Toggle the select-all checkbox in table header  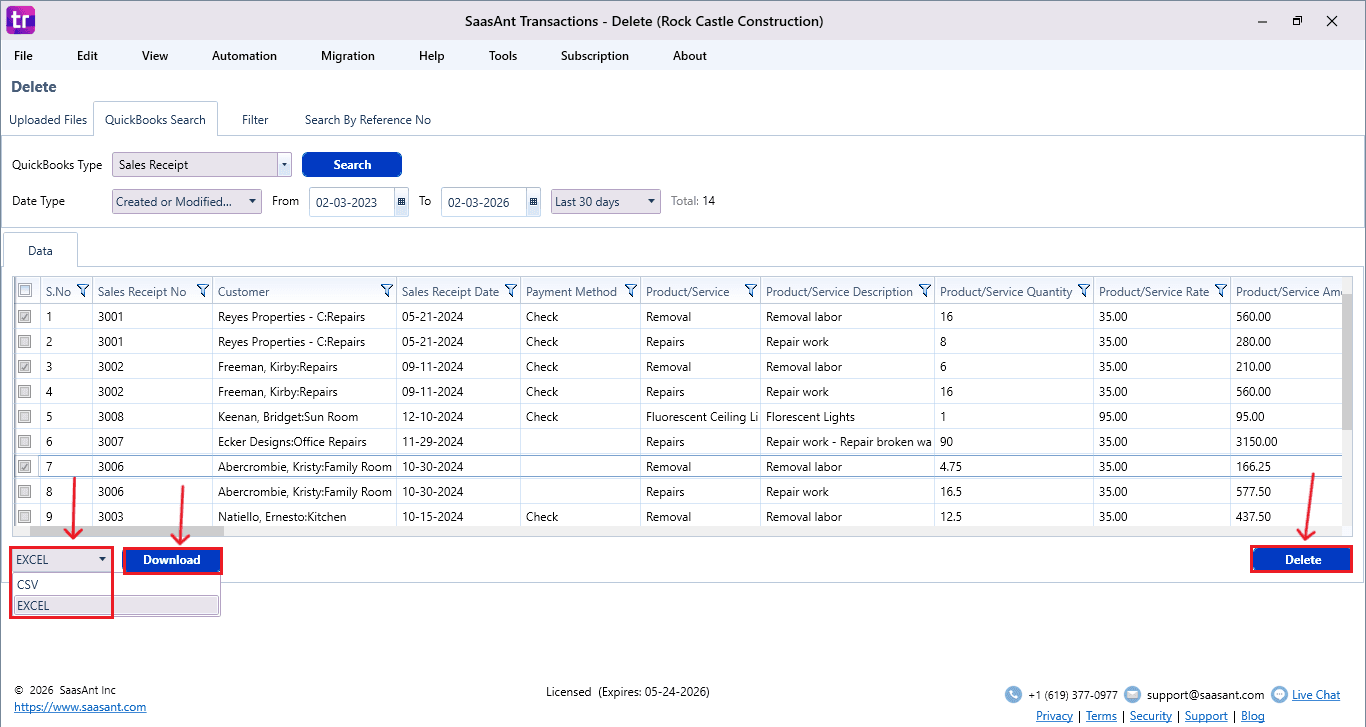[26, 291]
